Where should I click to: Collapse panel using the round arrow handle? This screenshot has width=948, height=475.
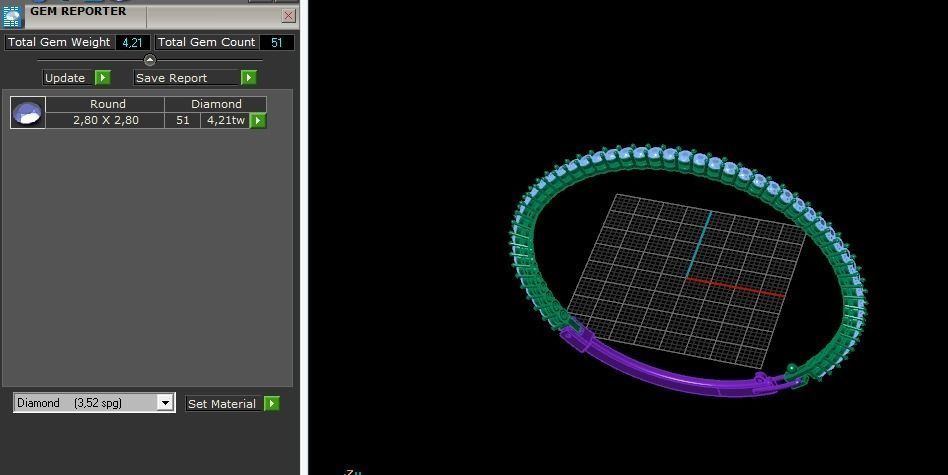coord(150,60)
